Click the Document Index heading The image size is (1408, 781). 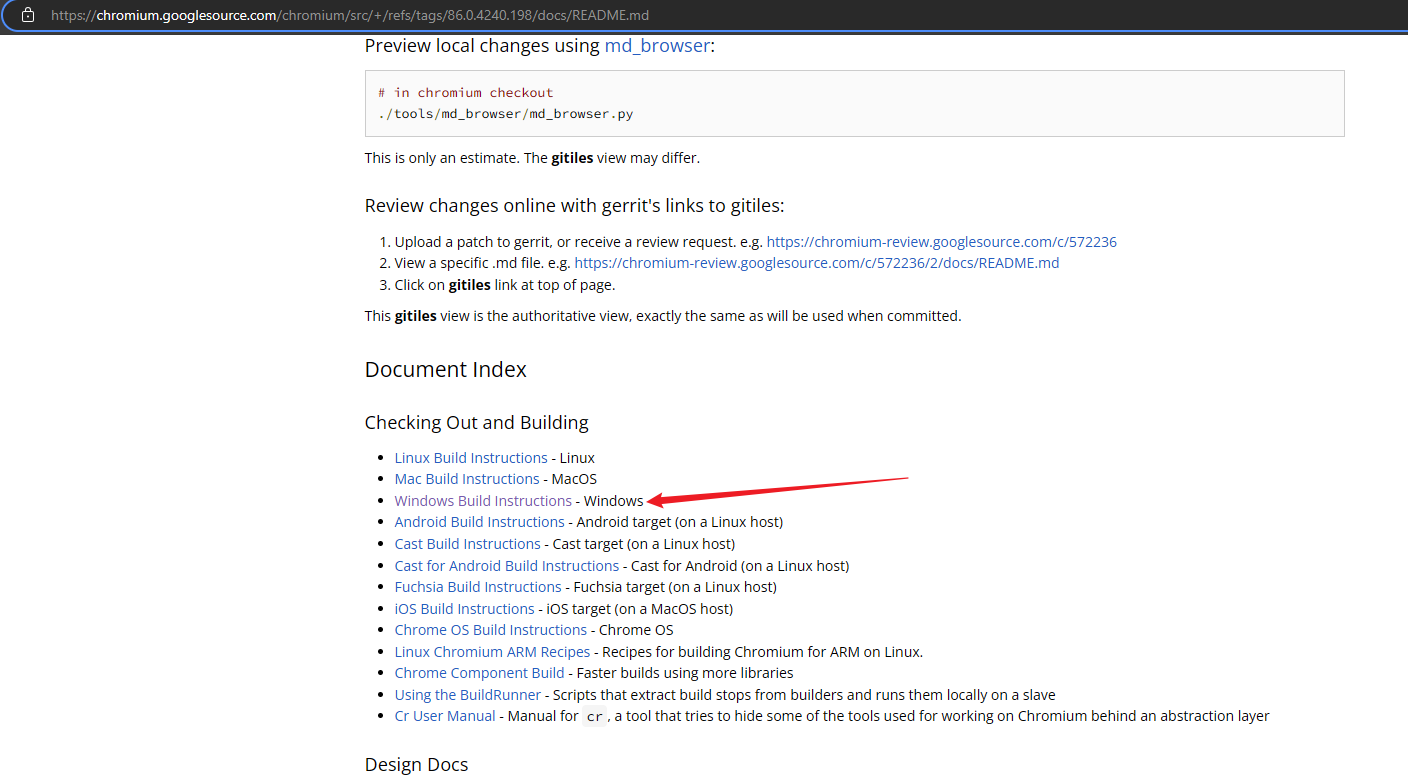[x=445, y=369]
